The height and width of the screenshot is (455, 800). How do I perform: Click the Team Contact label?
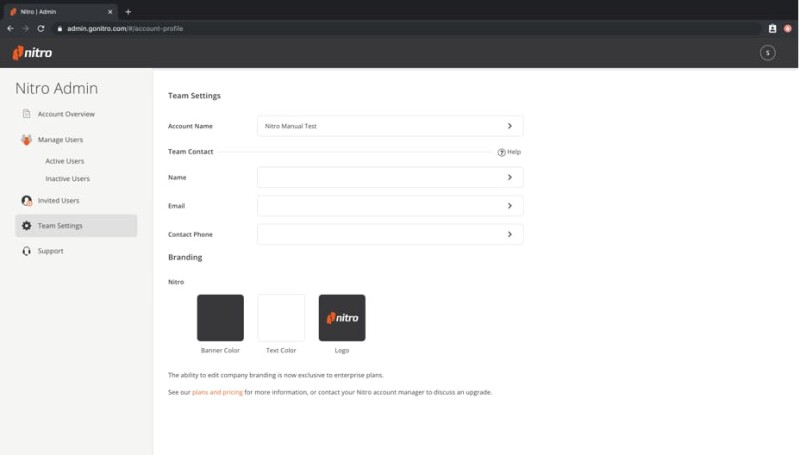pyautogui.click(x=191, y=151)
